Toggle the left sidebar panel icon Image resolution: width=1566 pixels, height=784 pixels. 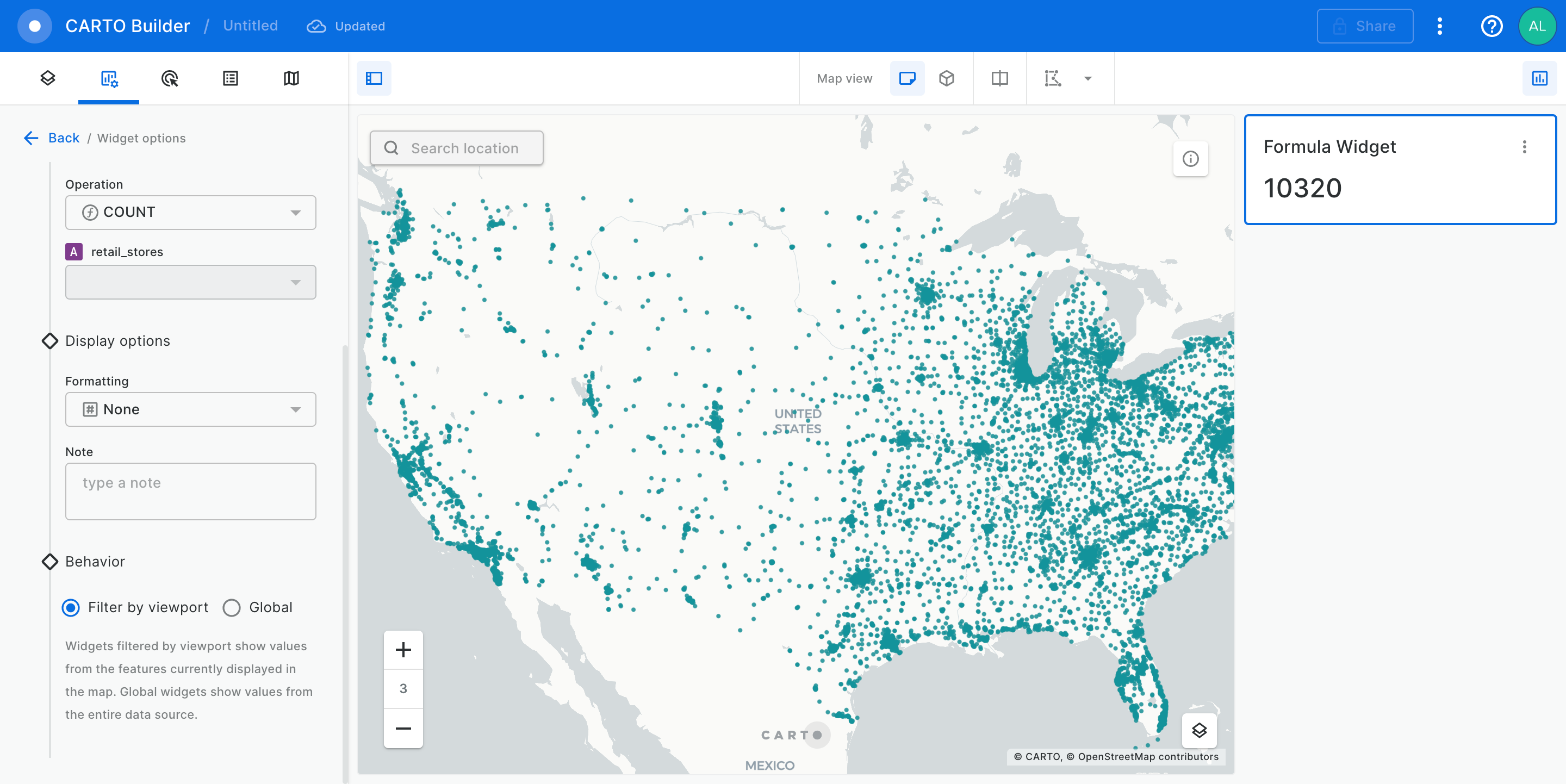(x=374, y=78)
